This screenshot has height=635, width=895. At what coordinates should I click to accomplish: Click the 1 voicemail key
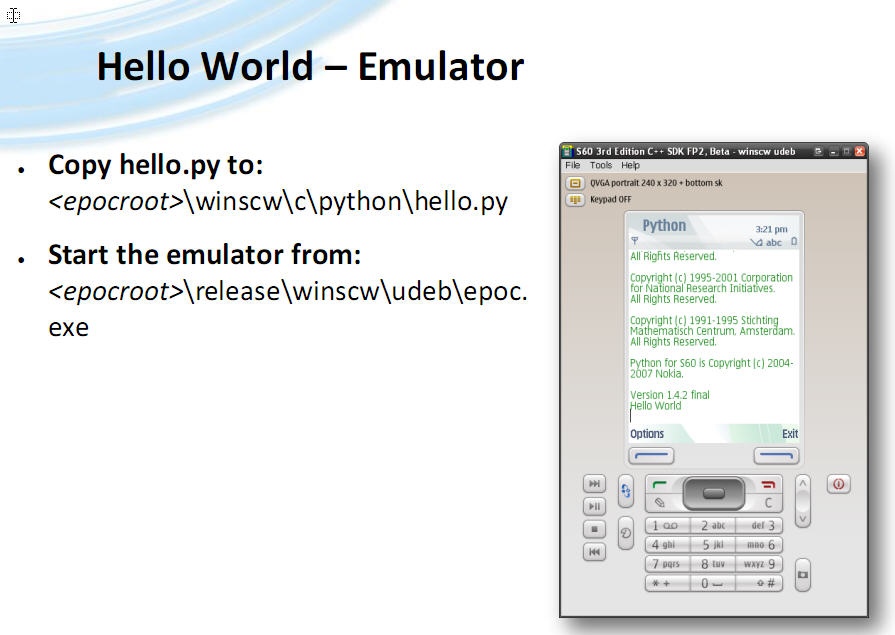[x=667, y=525]
